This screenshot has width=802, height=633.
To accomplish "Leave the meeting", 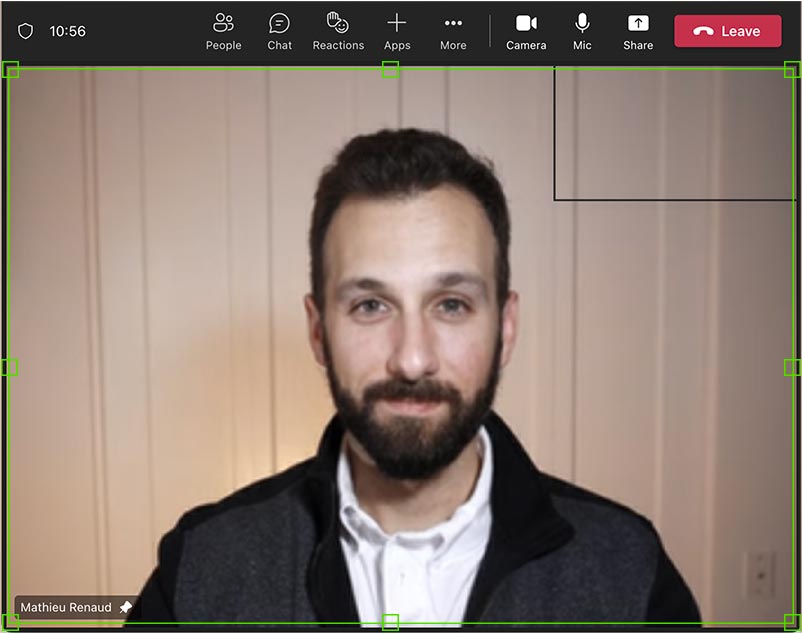I will pyautogui.click(x=727, y=31).
